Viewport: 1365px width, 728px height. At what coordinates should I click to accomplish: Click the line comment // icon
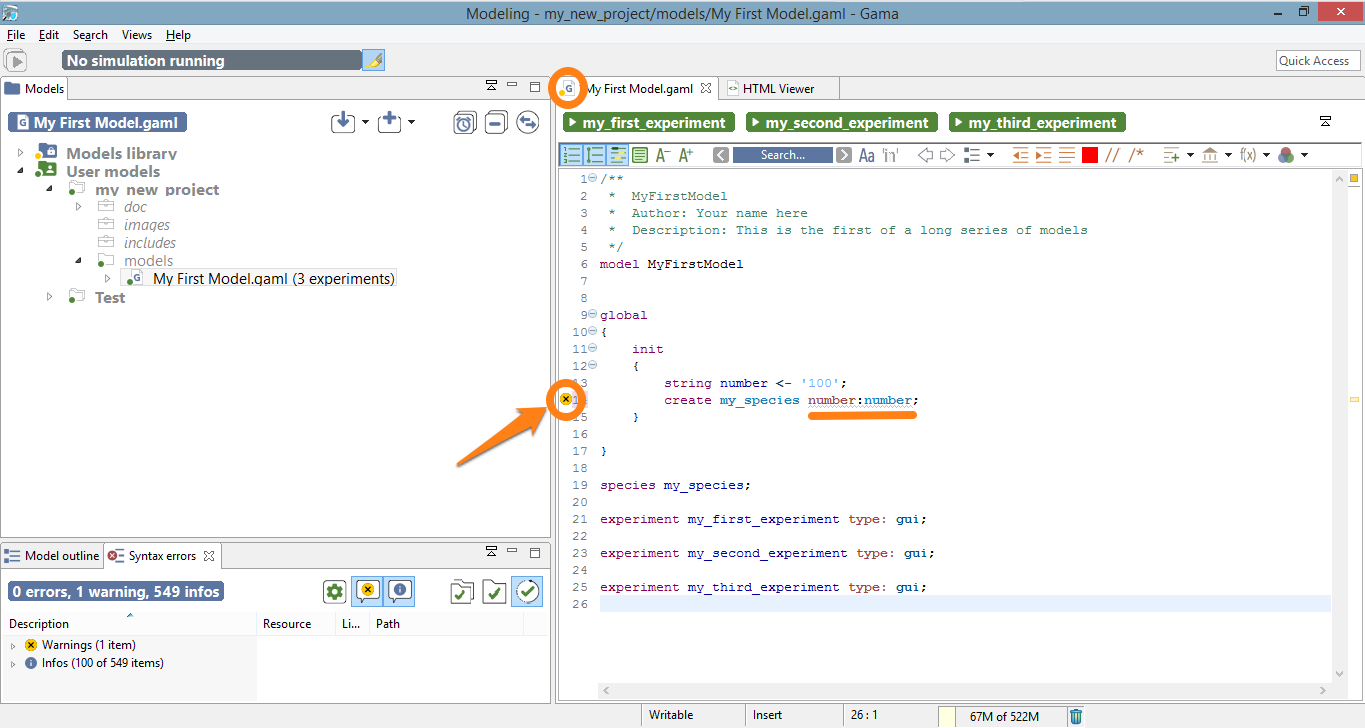point(1112,155)
